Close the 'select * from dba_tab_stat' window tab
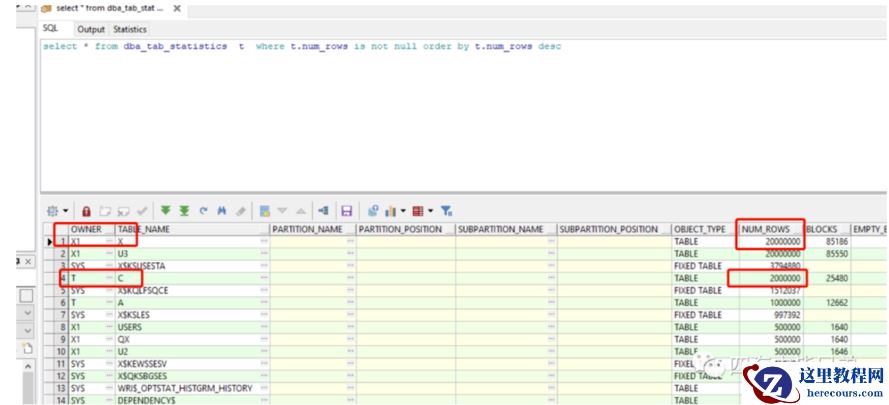This screenshot has width=889, height=405. (177, 9)
